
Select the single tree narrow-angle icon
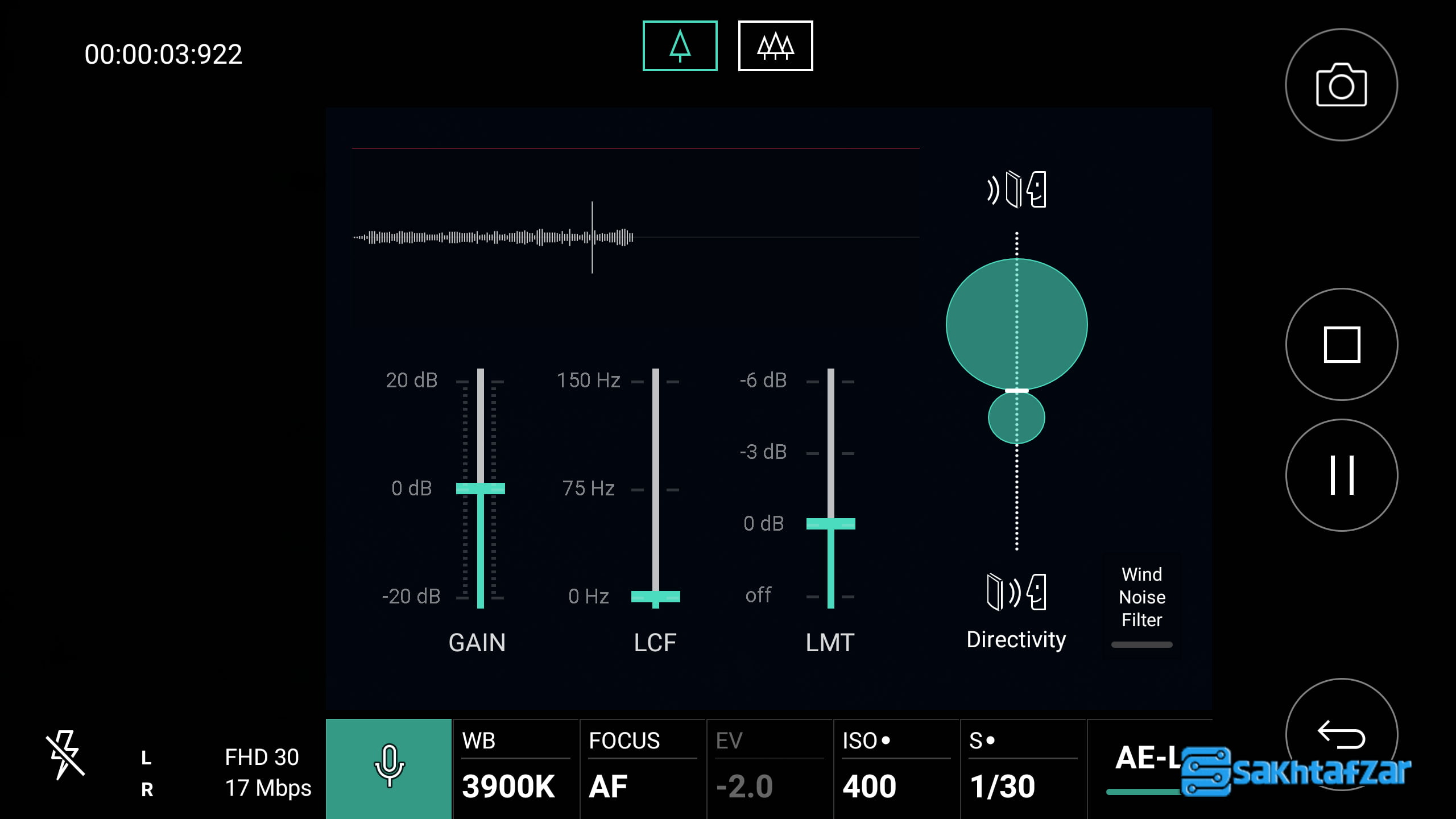pyautogui.click(x=680, y=46)
